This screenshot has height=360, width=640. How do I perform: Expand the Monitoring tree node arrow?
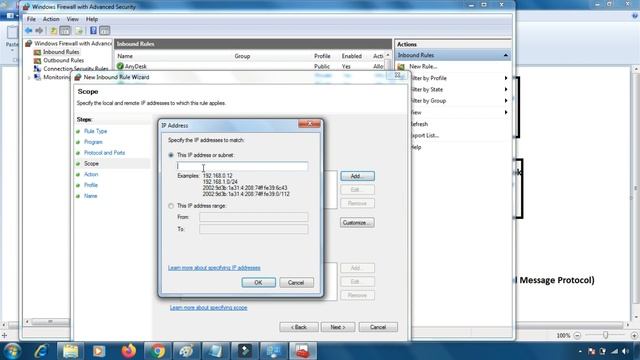pos(29,77)
